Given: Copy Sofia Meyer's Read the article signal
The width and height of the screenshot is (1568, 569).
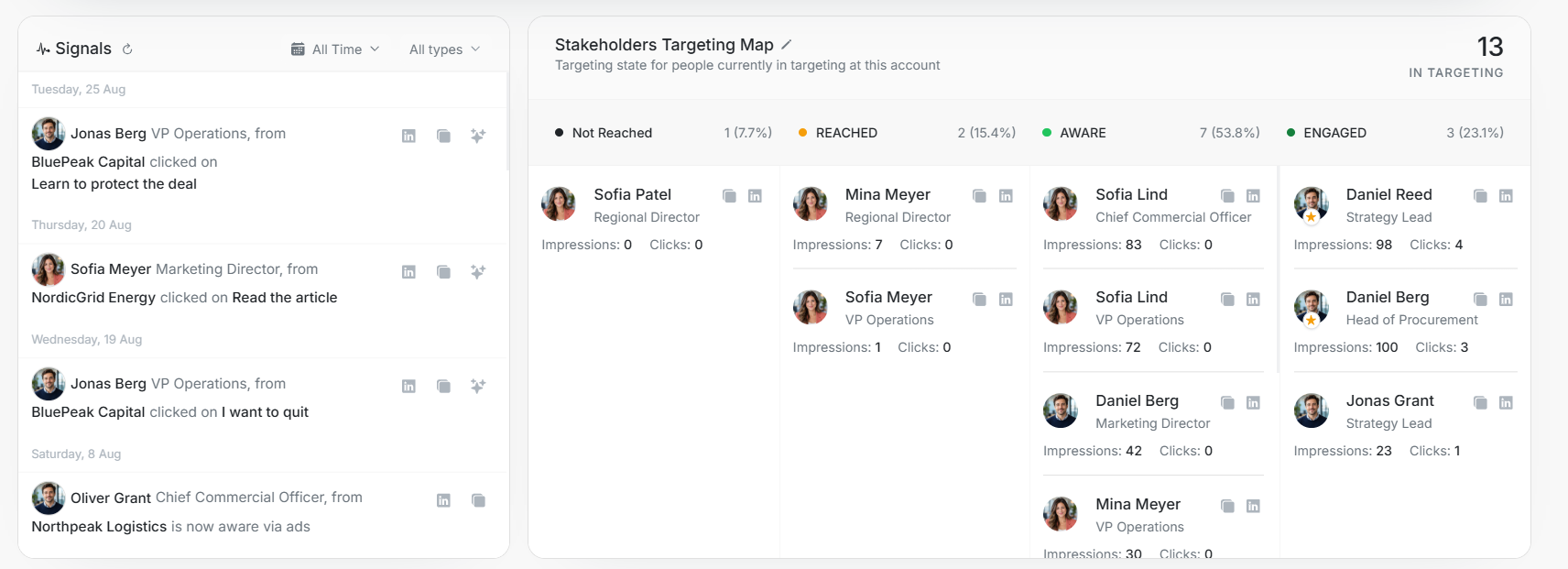Looking at the screenshot, I should pos(443,272).
